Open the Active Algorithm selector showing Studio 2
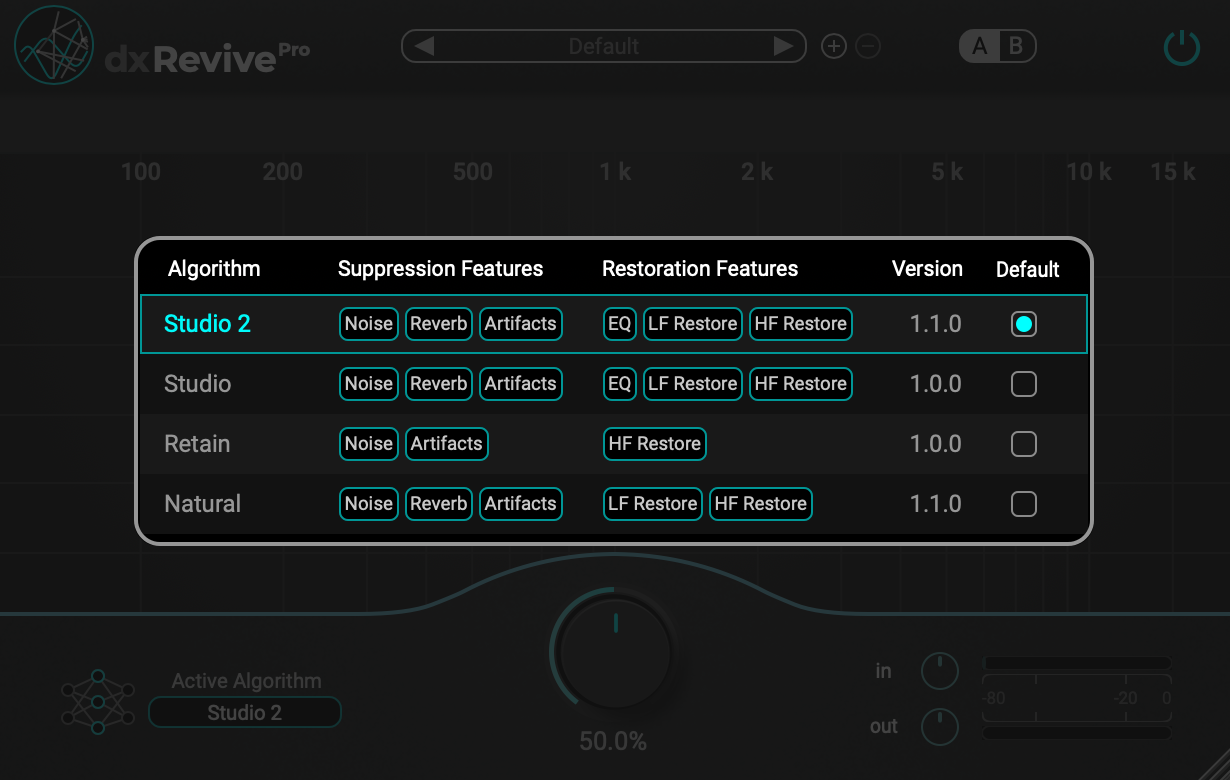The width and height of the screenshot is (1230, 780). 244,712
